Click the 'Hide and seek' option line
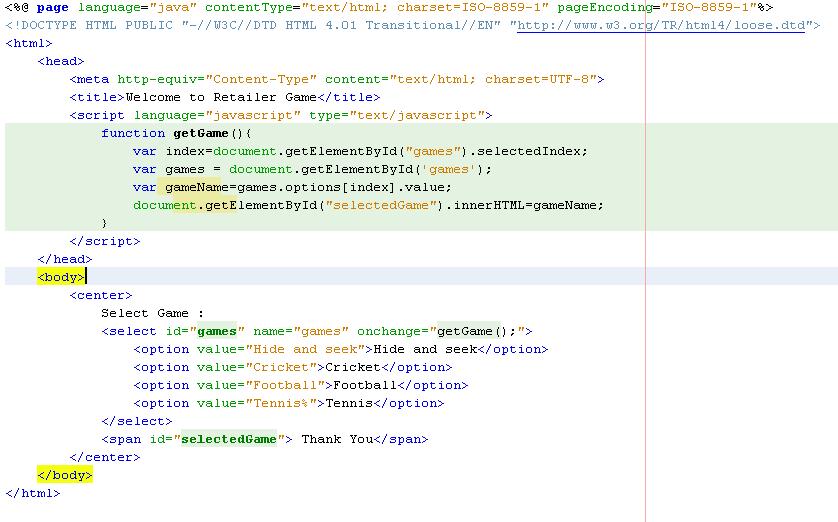Screen dimensions: 838x522 pyautogui.click(x=340, y=349)
